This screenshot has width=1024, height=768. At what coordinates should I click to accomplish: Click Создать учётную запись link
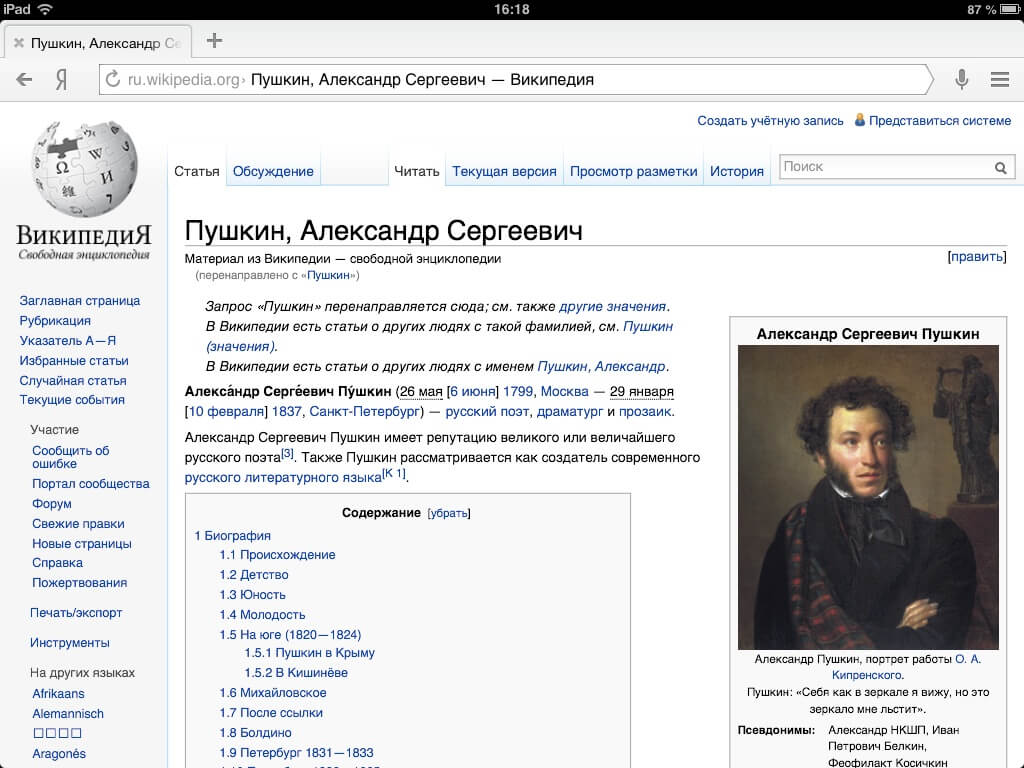pos(770,121)
